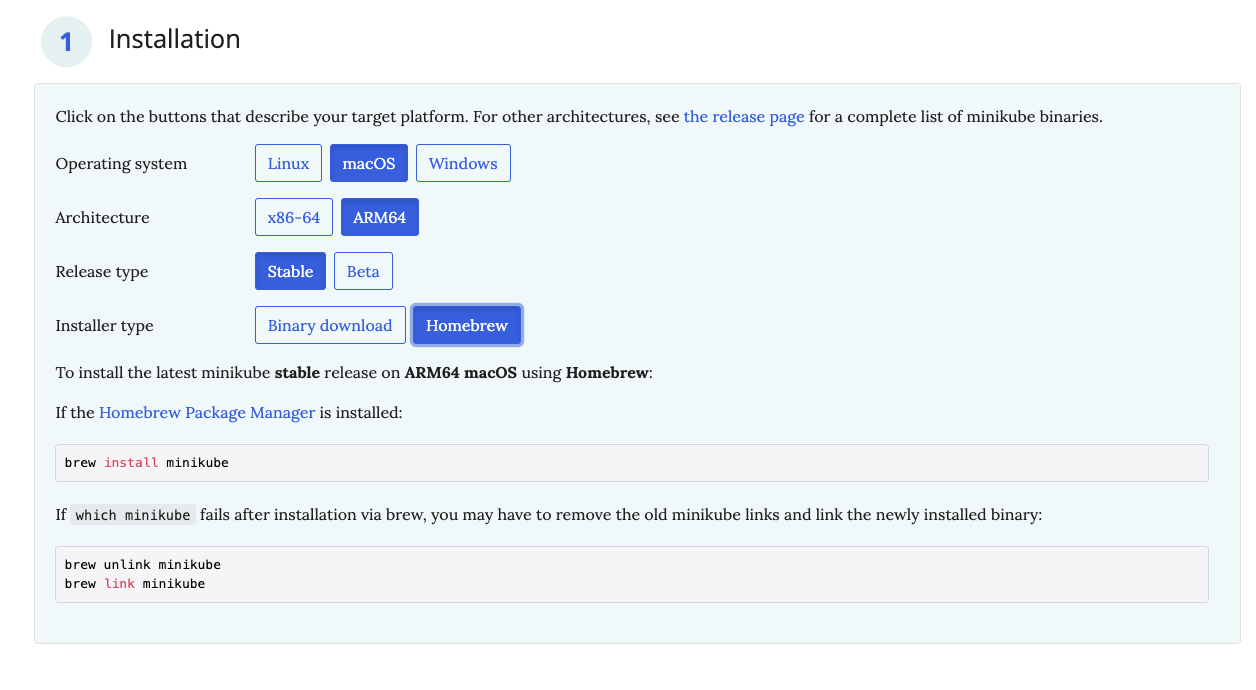Click the 'brew link minikube' code line

(x=135, y=584)
